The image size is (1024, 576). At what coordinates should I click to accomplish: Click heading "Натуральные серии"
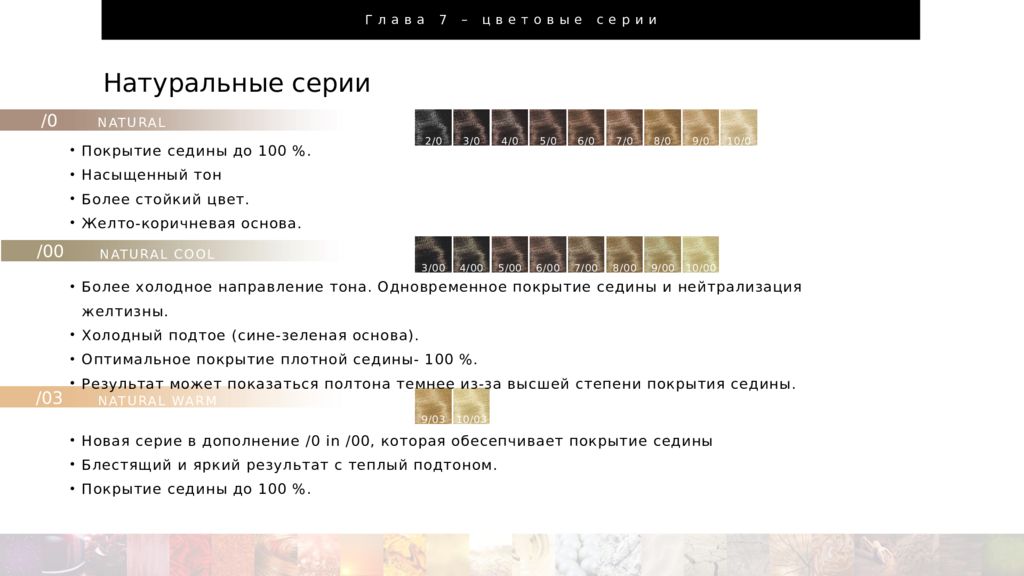237,83
